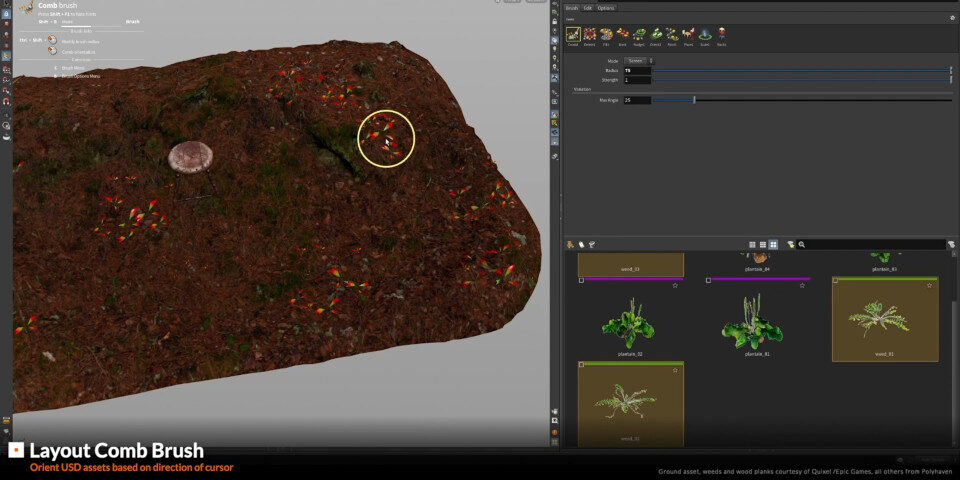Adjust the Max Angle slider handle
The image size is (960, 480).
694,100
